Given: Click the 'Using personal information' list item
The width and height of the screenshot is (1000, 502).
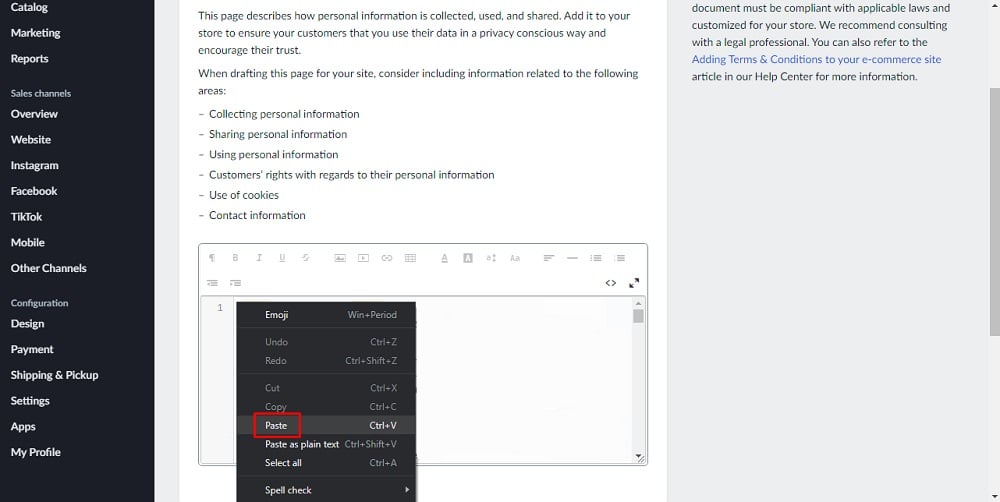Looking at the screenshot, I should click(274, 154).
